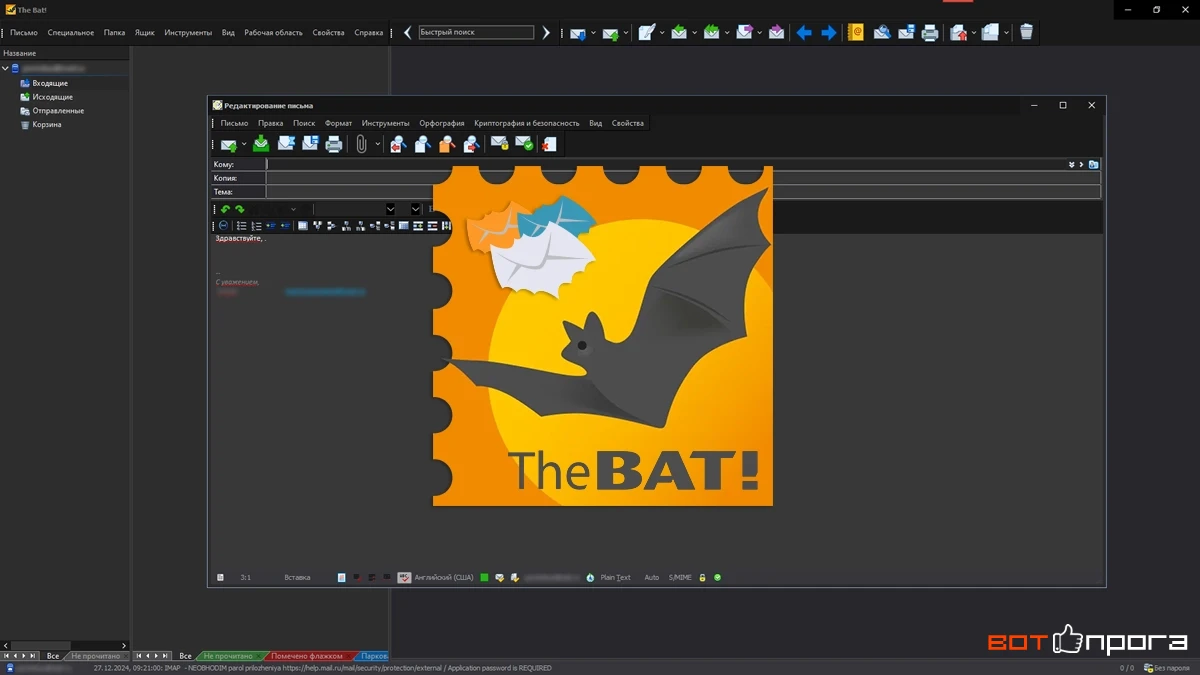Open dropdown arrow next to get new mail icon
This screenshot has width=1200, height=675.
tap(593, 33)
